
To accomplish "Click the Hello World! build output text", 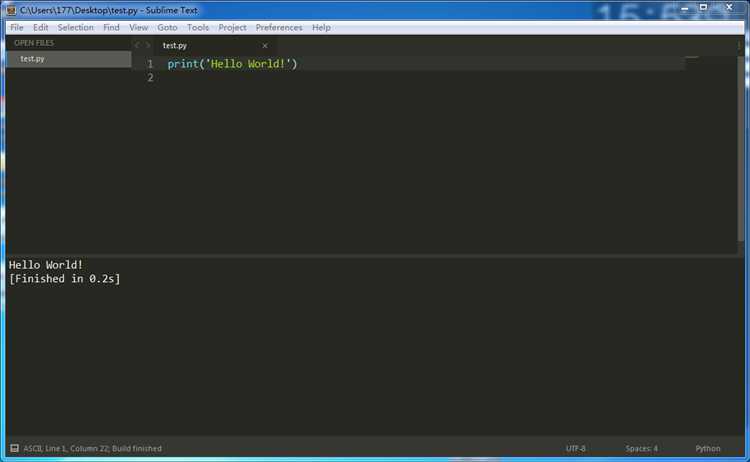I will click(46, 265).
